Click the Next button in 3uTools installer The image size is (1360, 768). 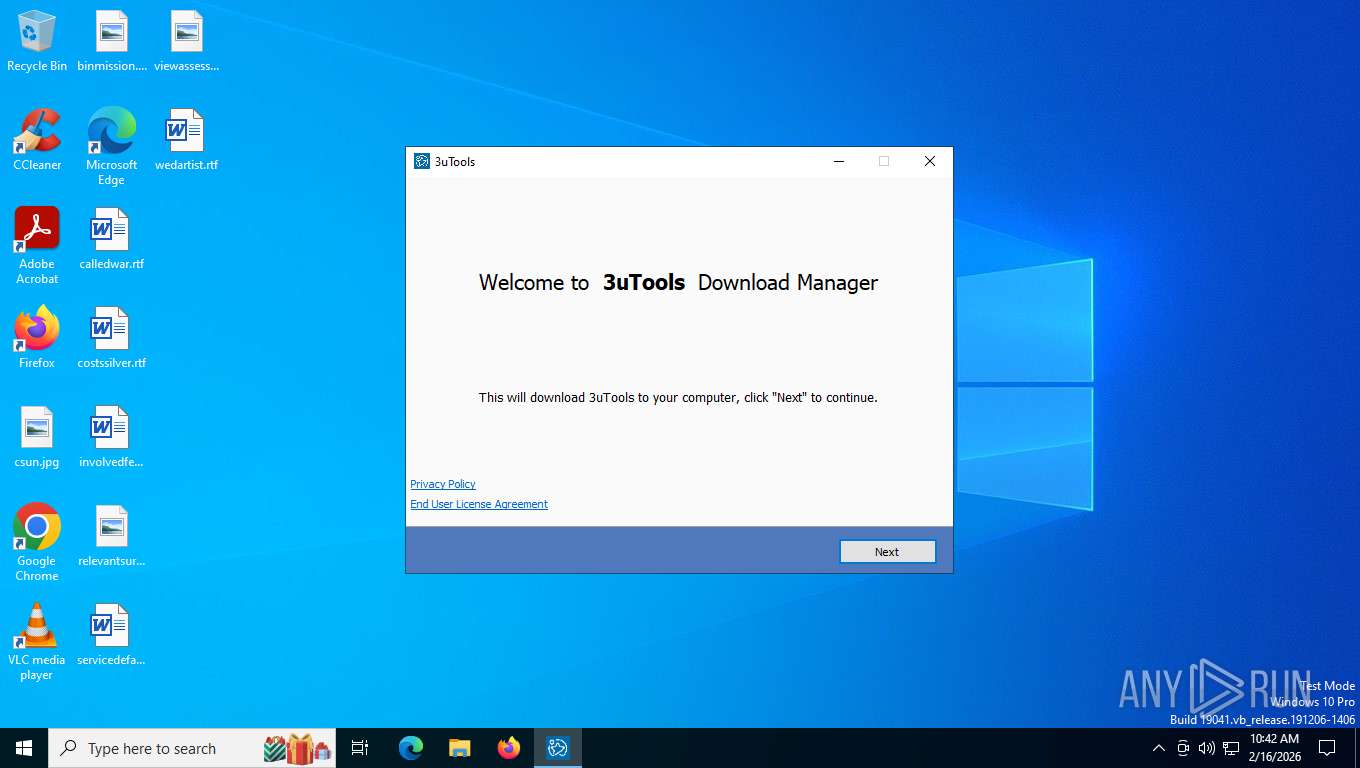887,552
